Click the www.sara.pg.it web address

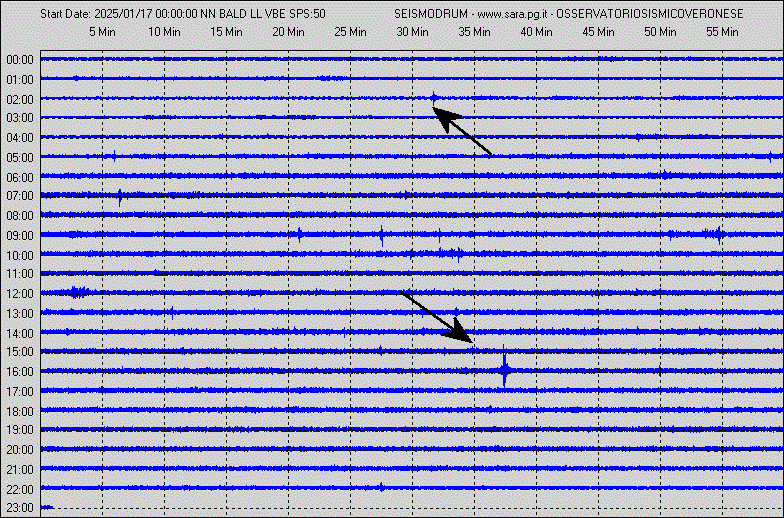click(514, 14)
